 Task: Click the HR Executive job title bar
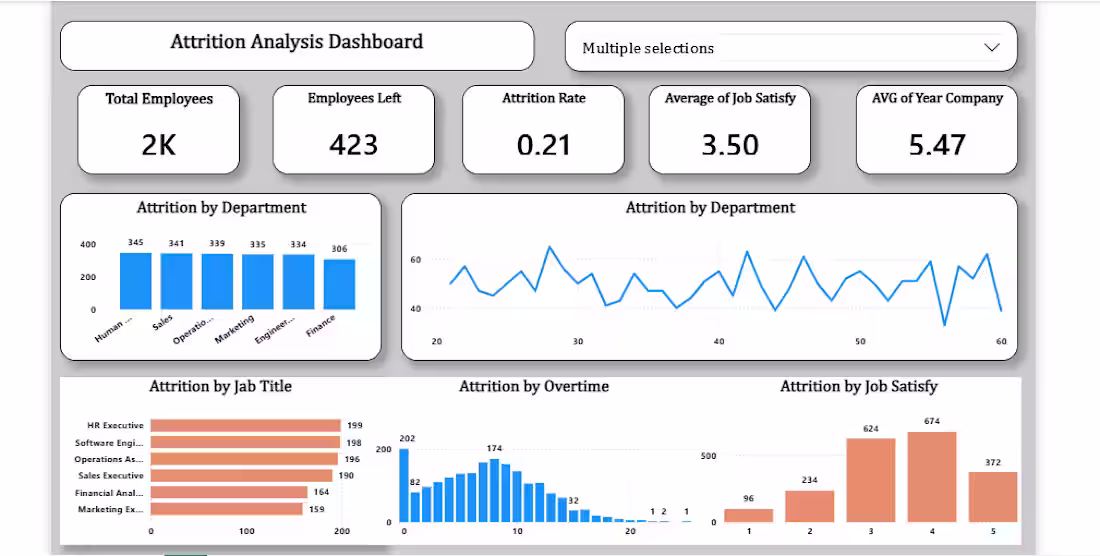pos(246,426)
